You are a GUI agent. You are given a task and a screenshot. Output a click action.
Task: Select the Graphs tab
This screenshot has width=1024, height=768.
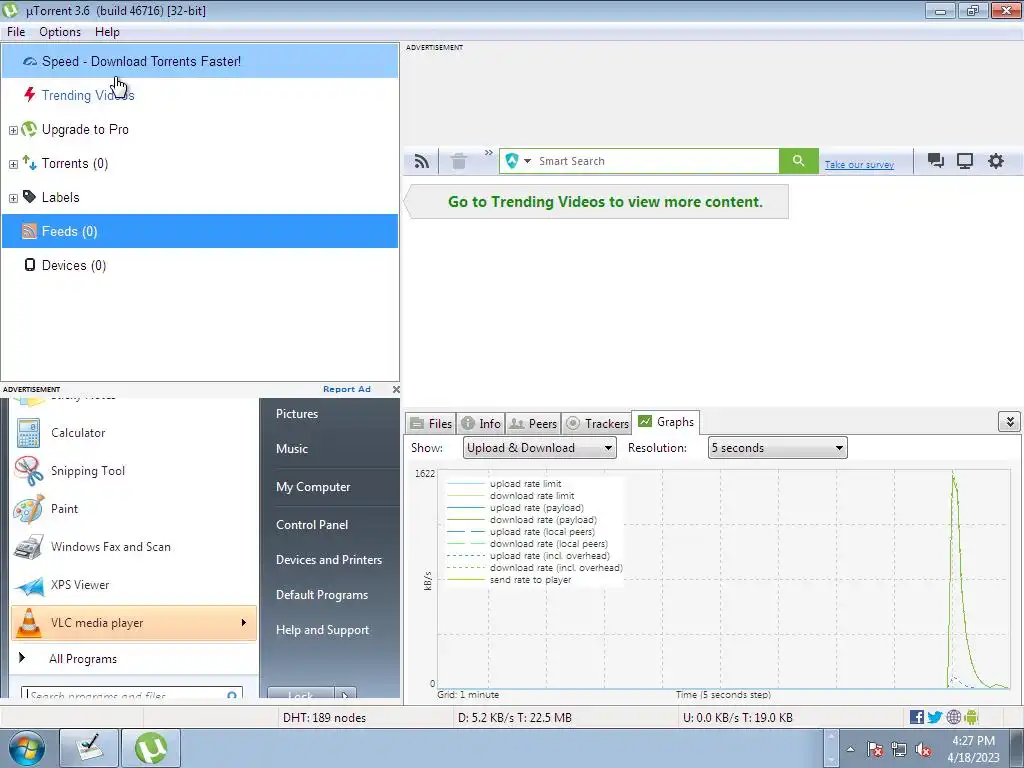(x=666, y=422)
